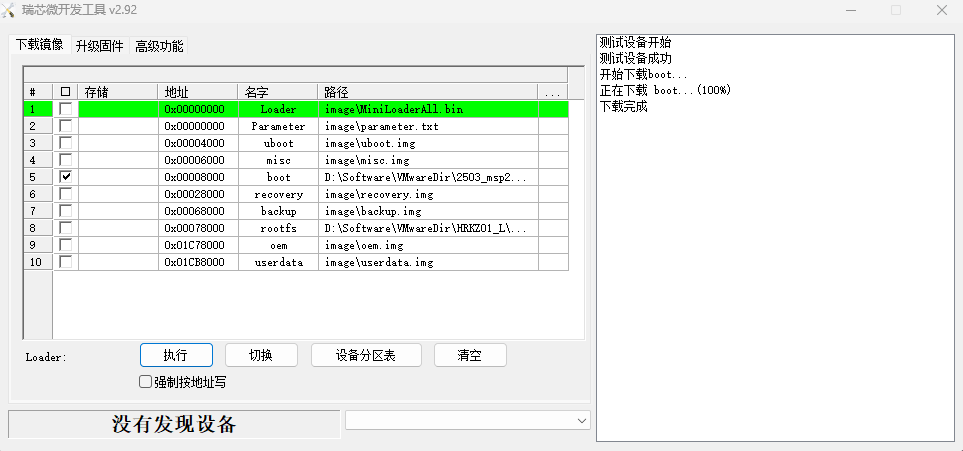Click the app icon in the title bar
The image size is (963, 451).
[8, 10]
